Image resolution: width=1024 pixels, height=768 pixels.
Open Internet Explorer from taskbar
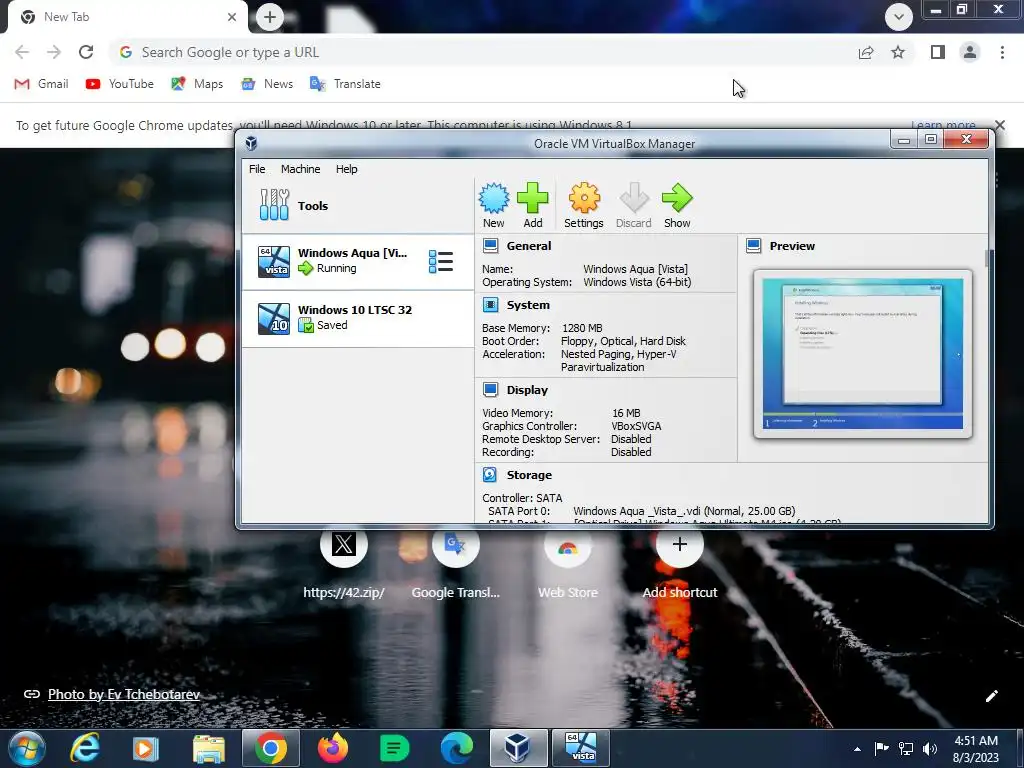[x=84, y=748]
